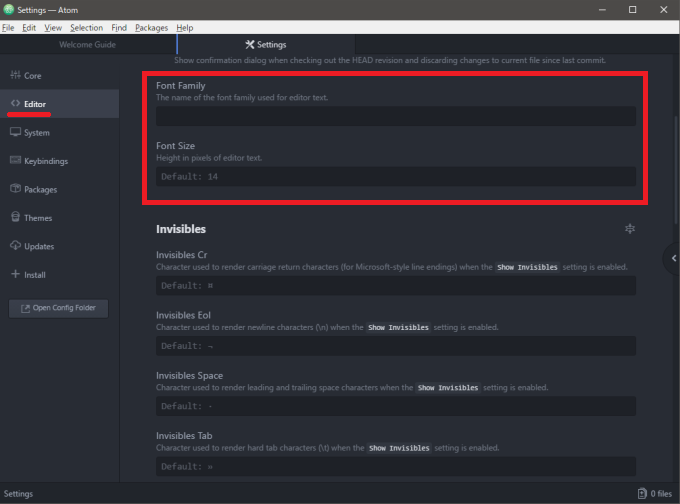Viewport: 680px width, 504px height.
Task: Focus the Invisibles Eol input field
Action: 396,346
